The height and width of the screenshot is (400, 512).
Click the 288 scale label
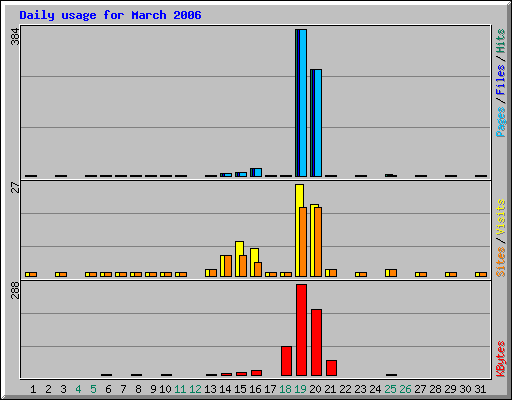point(15,291)
